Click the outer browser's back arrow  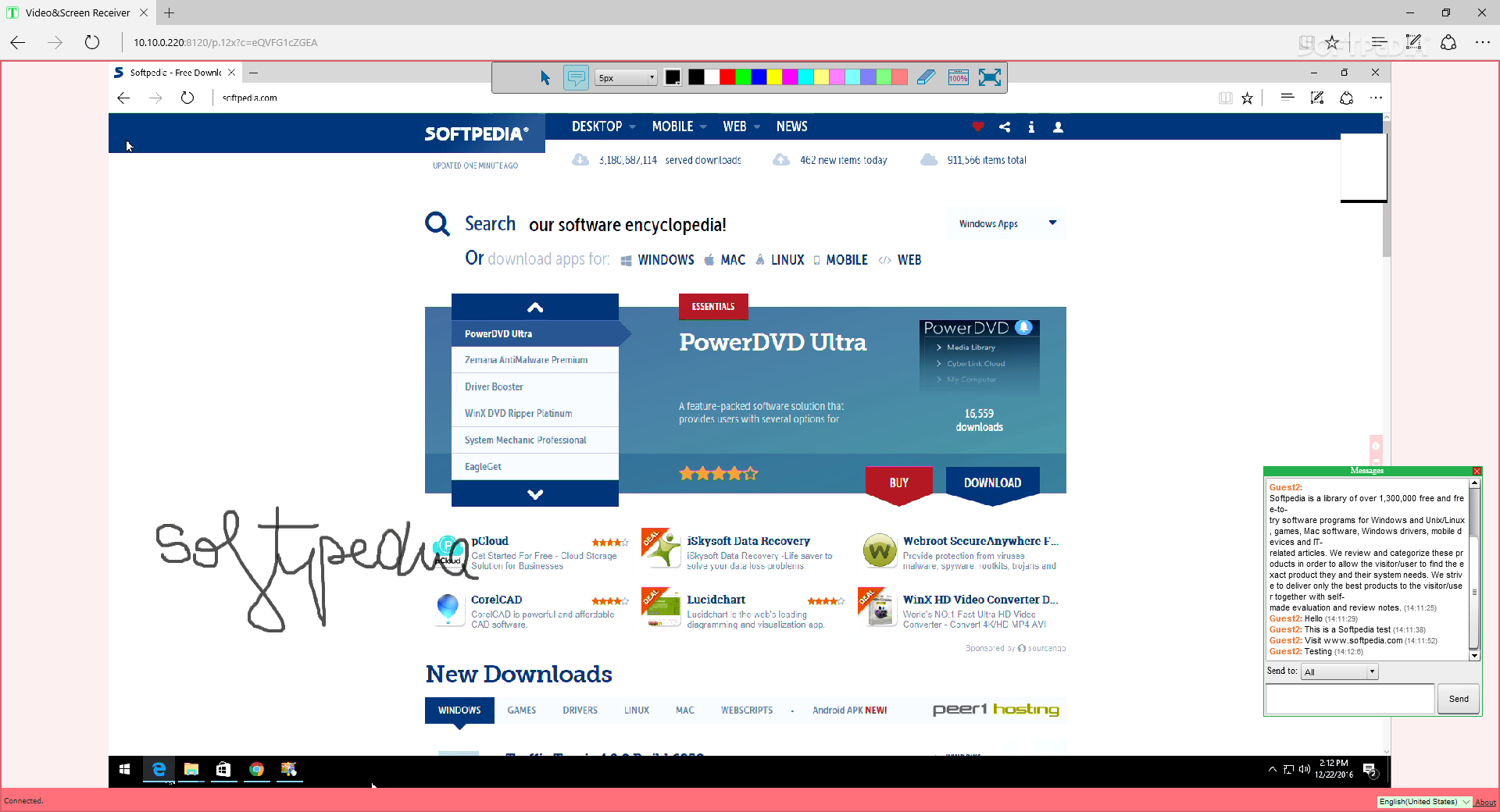(x=18, y=42)
